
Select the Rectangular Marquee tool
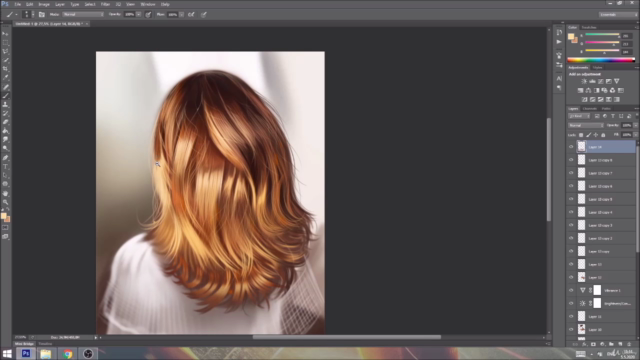click(5, 42)
